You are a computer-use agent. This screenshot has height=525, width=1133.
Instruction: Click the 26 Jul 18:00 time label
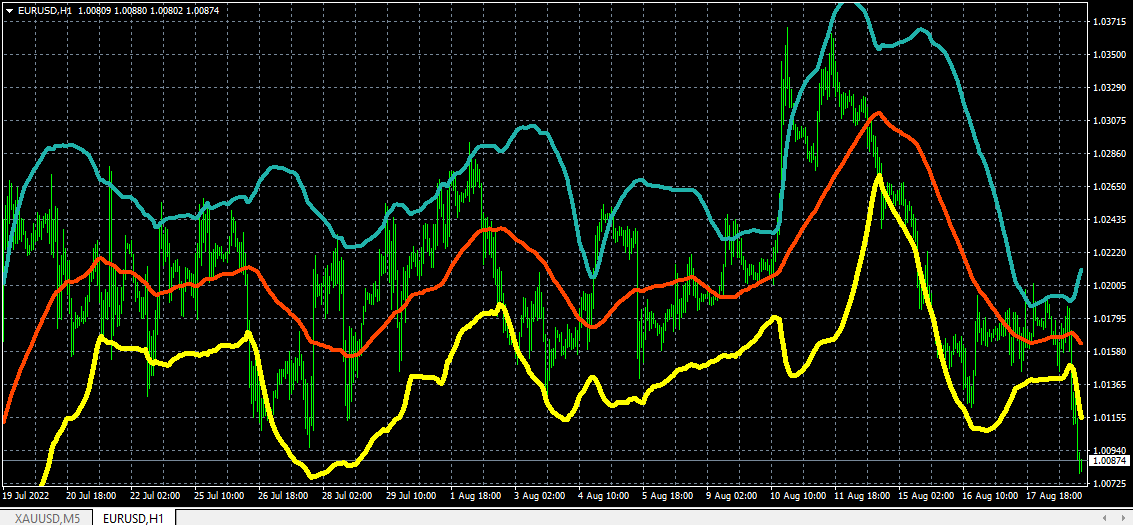point(283,496)
